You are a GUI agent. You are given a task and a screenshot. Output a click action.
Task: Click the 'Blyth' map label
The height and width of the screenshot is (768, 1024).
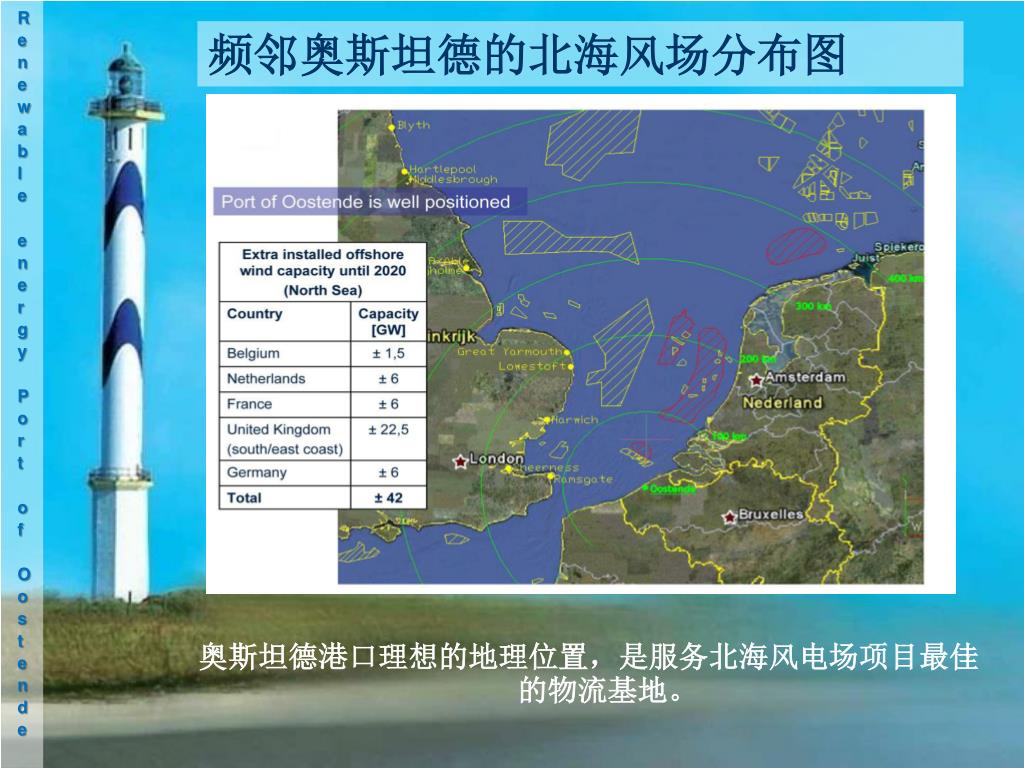413,125
